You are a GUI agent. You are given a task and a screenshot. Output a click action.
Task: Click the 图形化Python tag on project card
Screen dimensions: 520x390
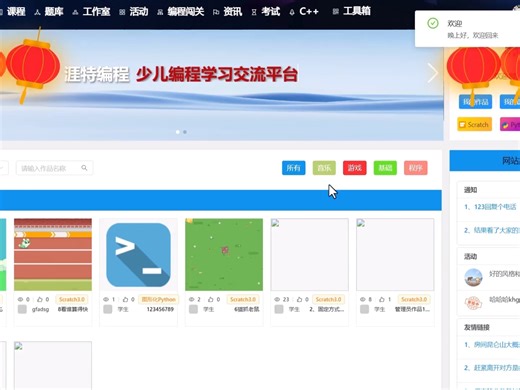click(159, 299)
